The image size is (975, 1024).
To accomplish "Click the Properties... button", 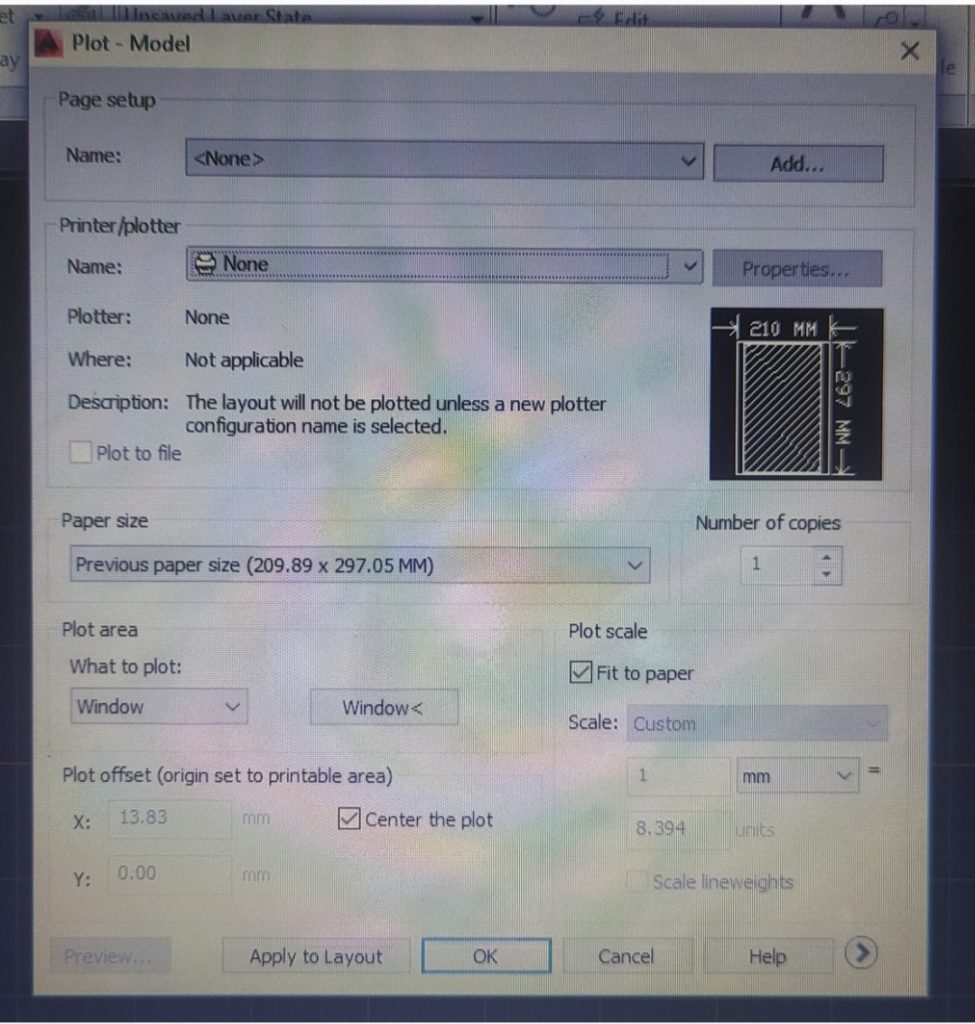I will pos(797,269).
